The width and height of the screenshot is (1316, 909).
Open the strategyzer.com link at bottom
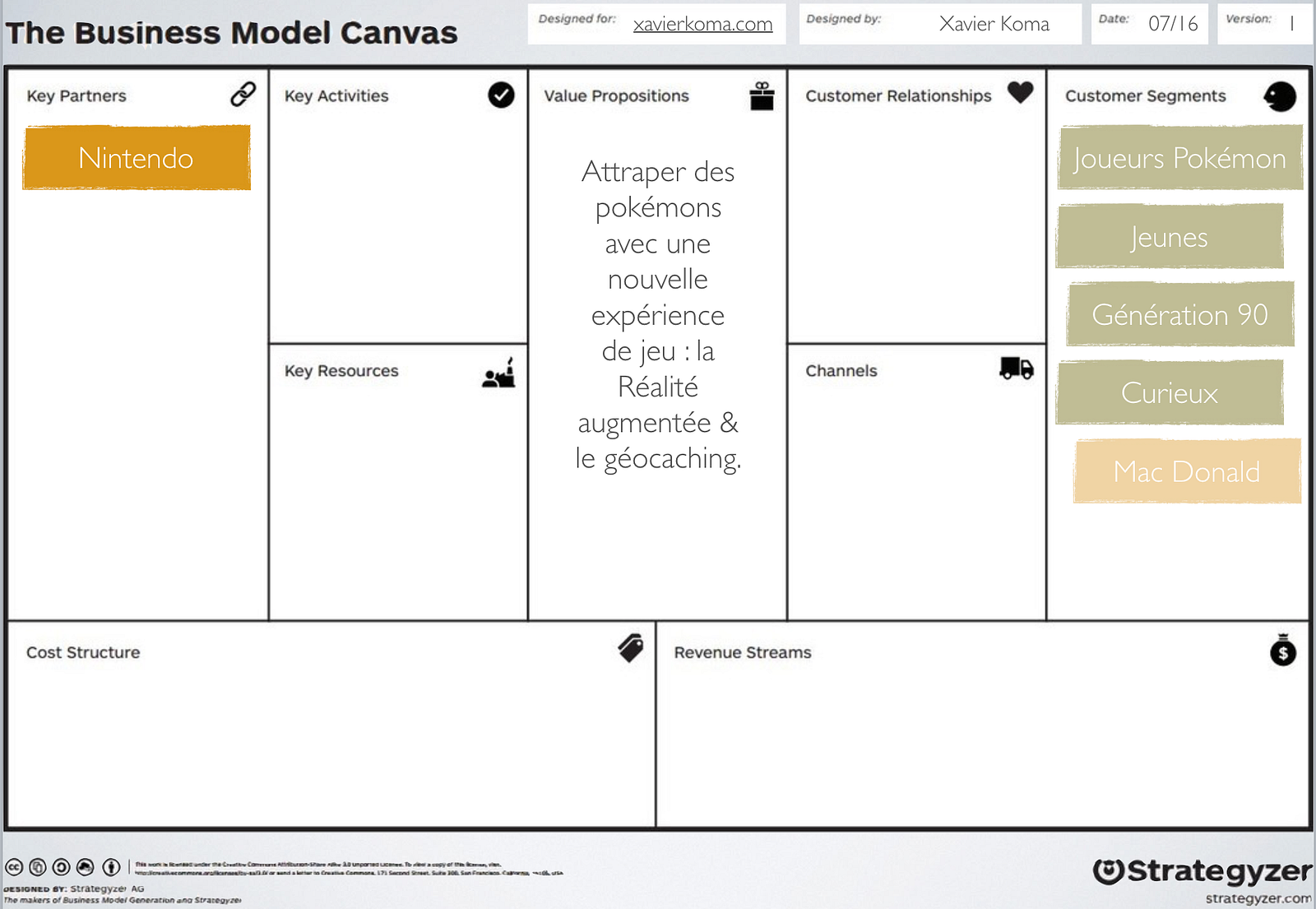(x=1258, y=898)
